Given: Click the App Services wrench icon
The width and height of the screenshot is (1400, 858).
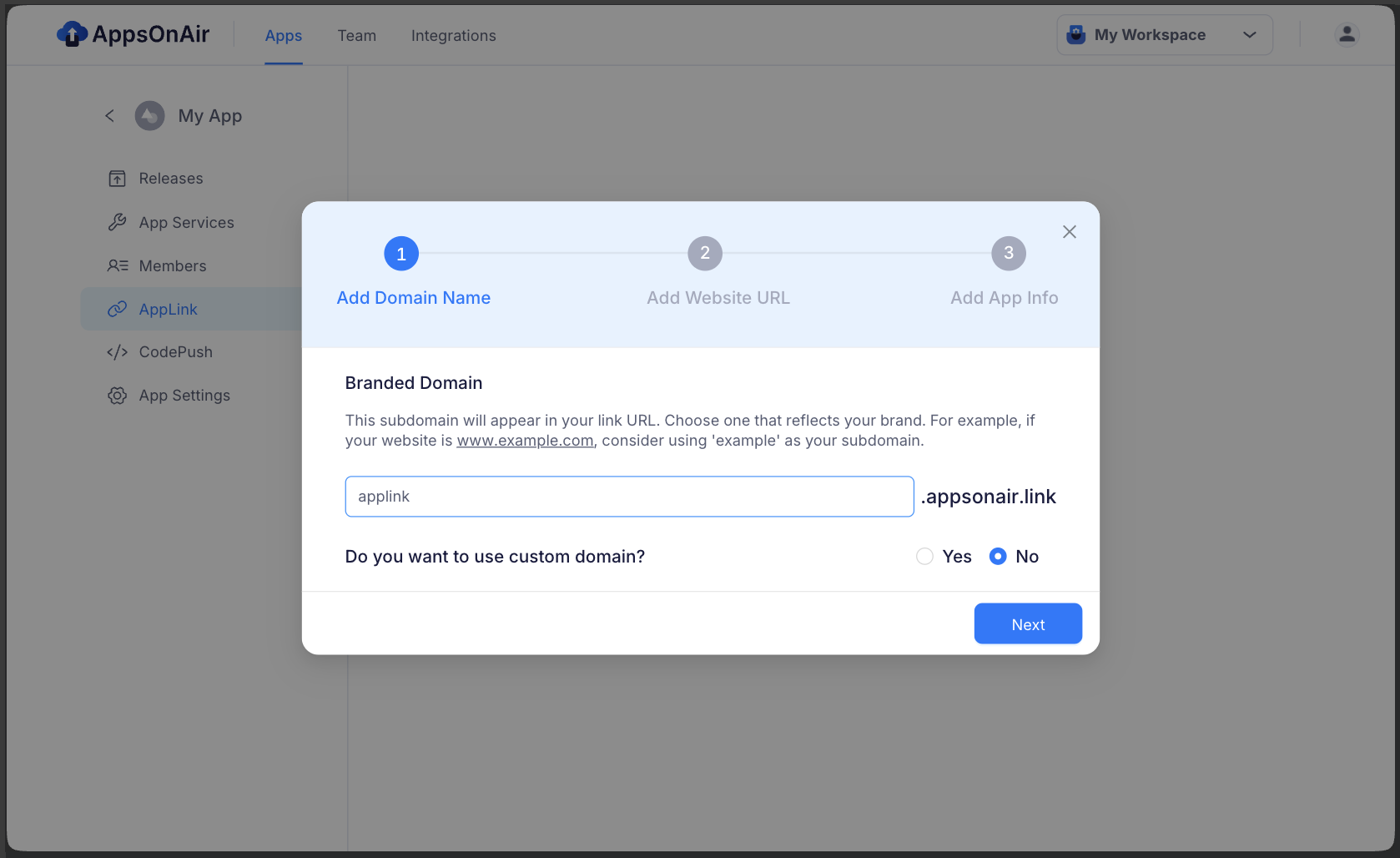Looking at the screenshot, I should tap(118, 222).
